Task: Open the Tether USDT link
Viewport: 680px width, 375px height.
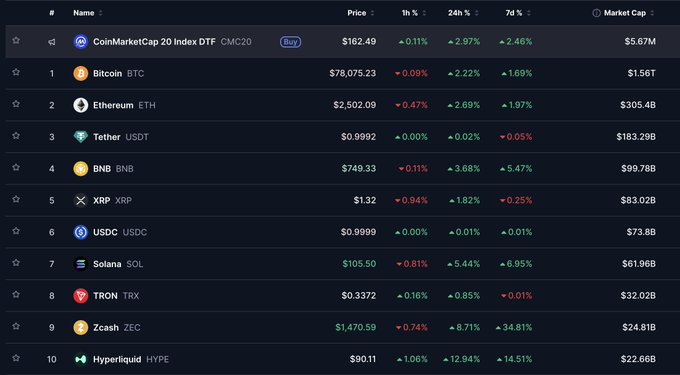Action: (121, 137)
